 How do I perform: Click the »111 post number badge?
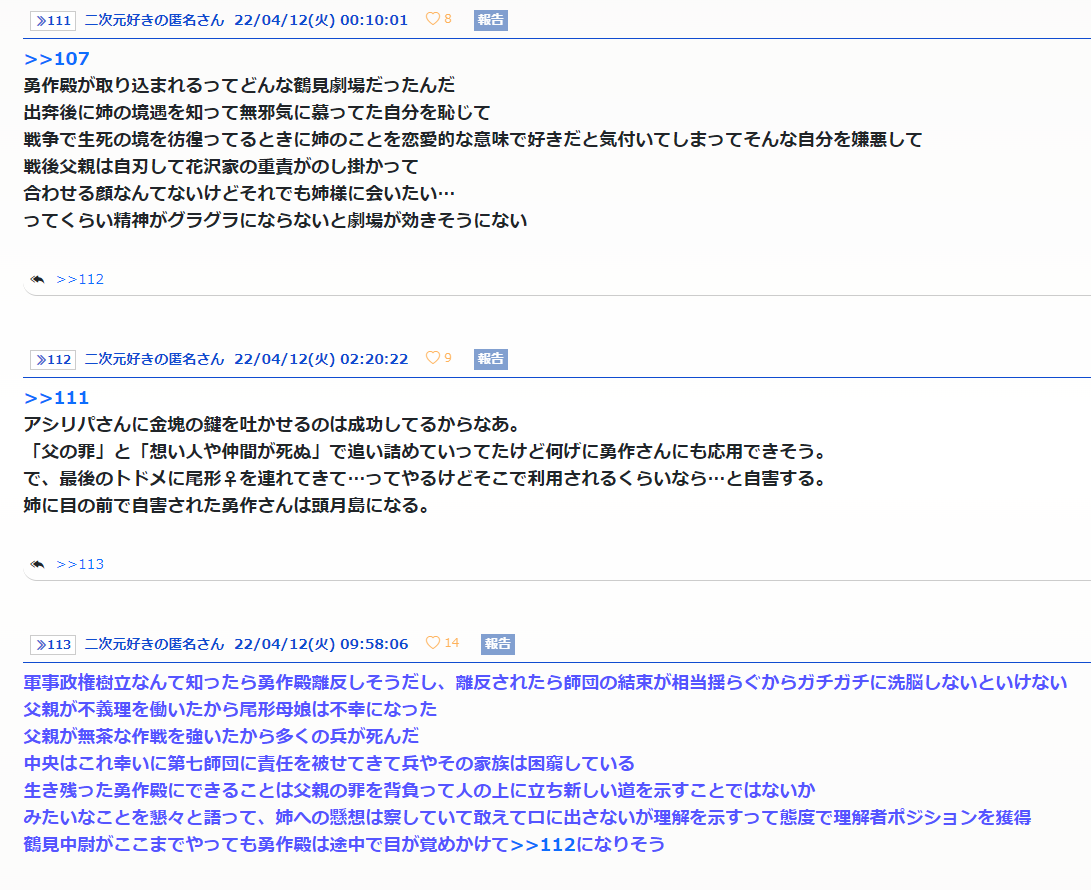(x=53, y=20)
